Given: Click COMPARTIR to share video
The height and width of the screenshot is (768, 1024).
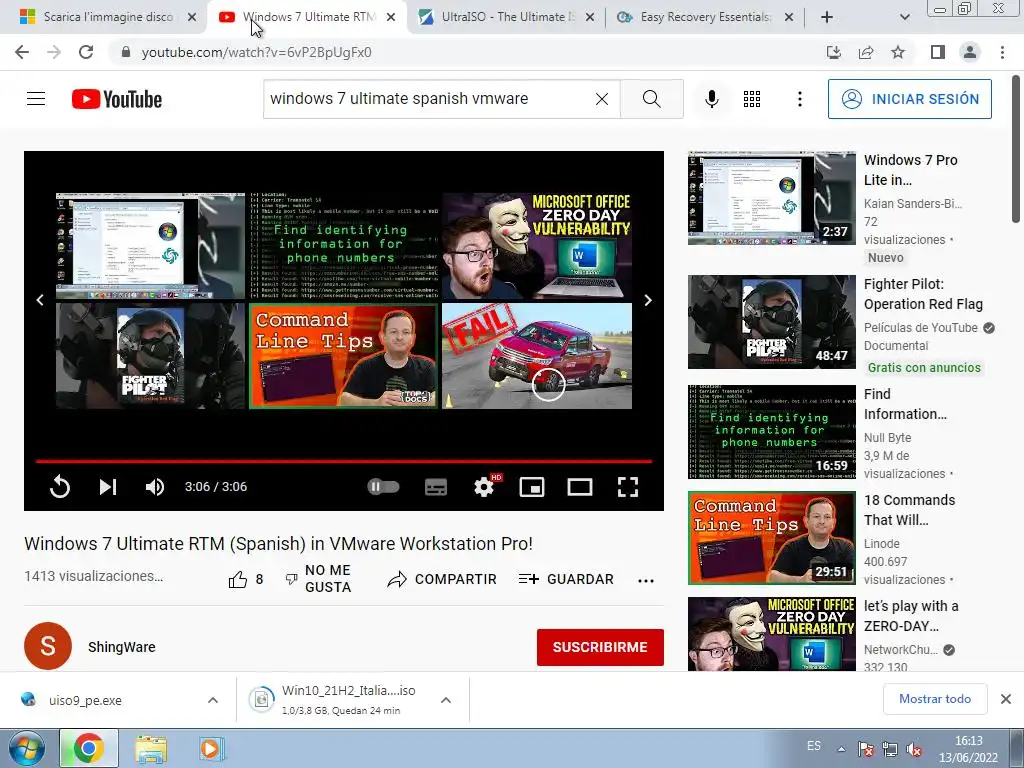Looking at the screenshot, I should [x=442, y=579].
